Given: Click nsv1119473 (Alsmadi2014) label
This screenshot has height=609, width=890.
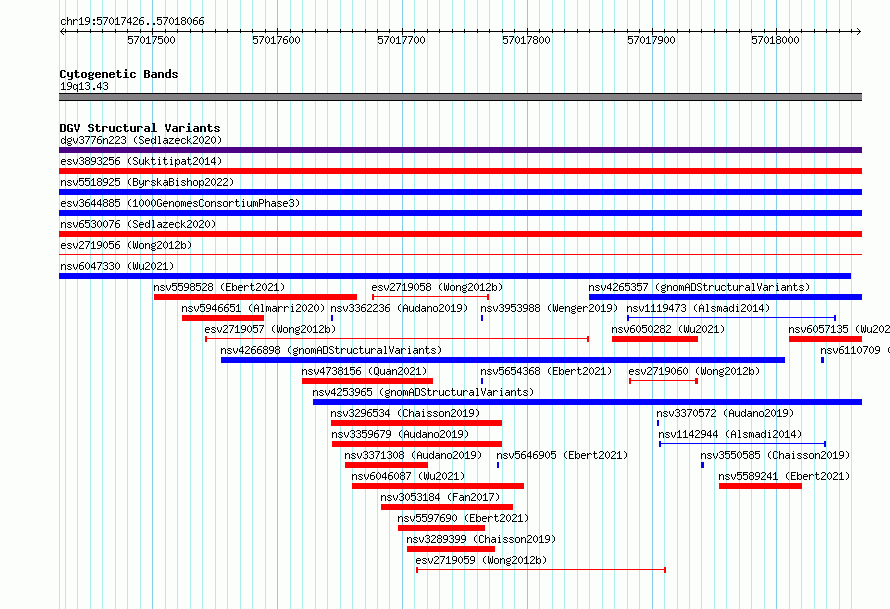Looking at the screenshot, I should [x=698, y=308].
